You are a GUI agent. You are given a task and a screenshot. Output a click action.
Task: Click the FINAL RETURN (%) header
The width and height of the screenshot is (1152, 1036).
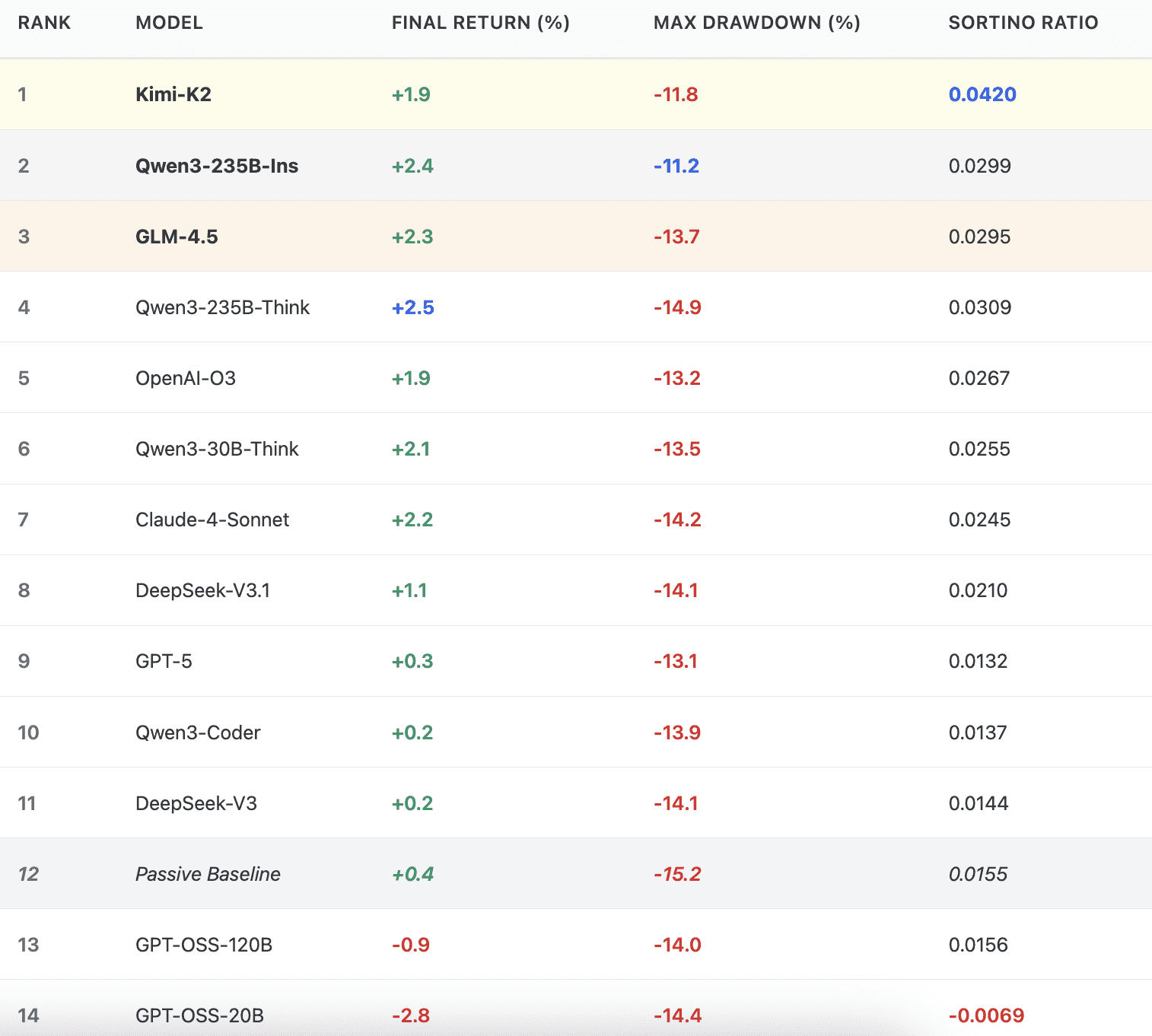(x=480, y=23)
